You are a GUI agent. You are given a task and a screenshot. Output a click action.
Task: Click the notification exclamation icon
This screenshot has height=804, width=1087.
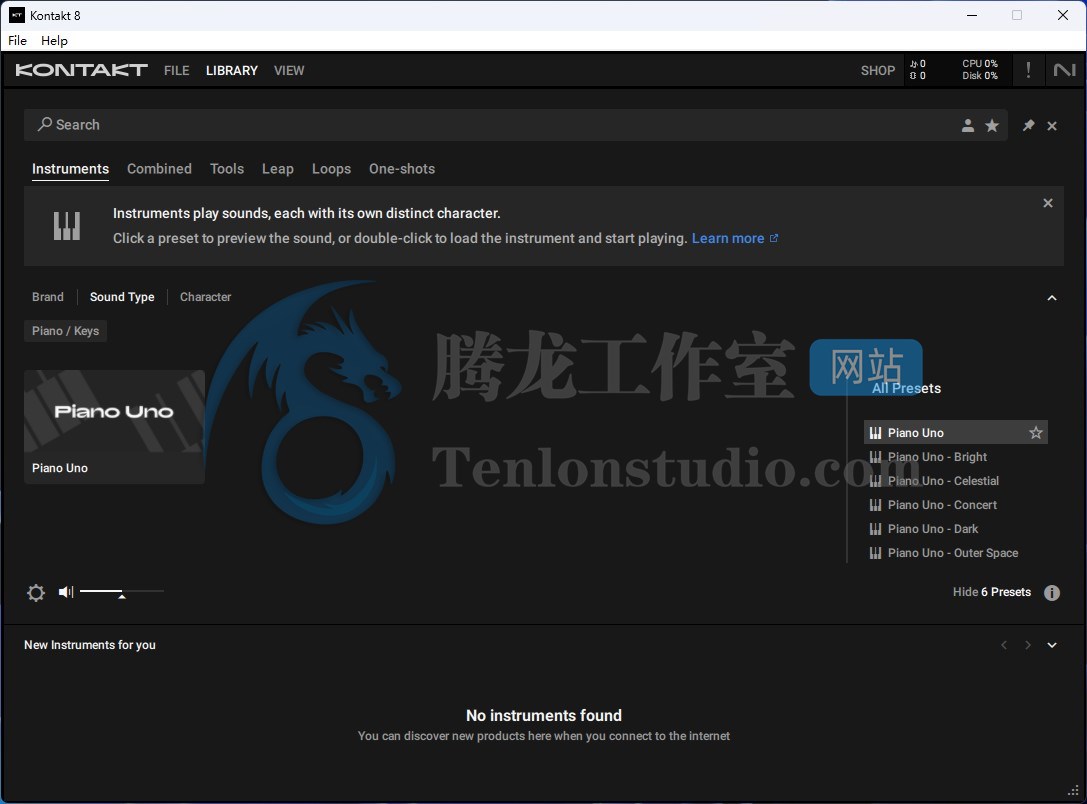pyautogui.click(x=1028, y=70)
